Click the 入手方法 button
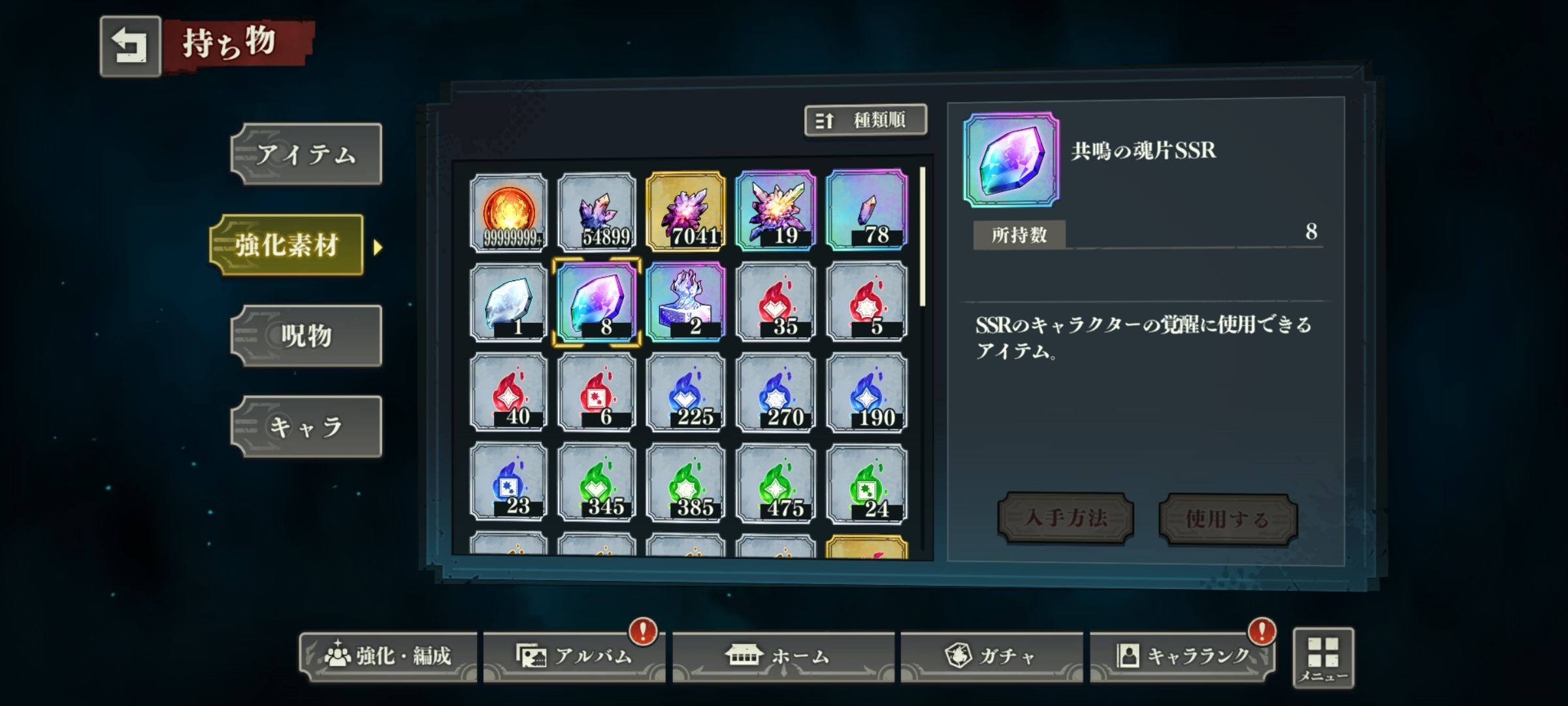Image resolution: width=1568 pixels, height=706 pixels. click(x=1066, y=518)
